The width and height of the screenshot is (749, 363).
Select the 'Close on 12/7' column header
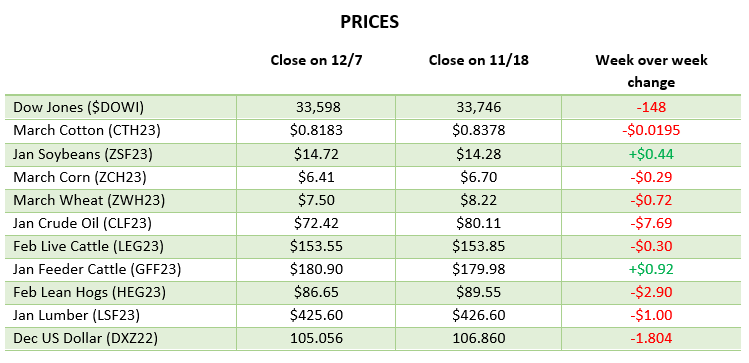tap(316, 60)
